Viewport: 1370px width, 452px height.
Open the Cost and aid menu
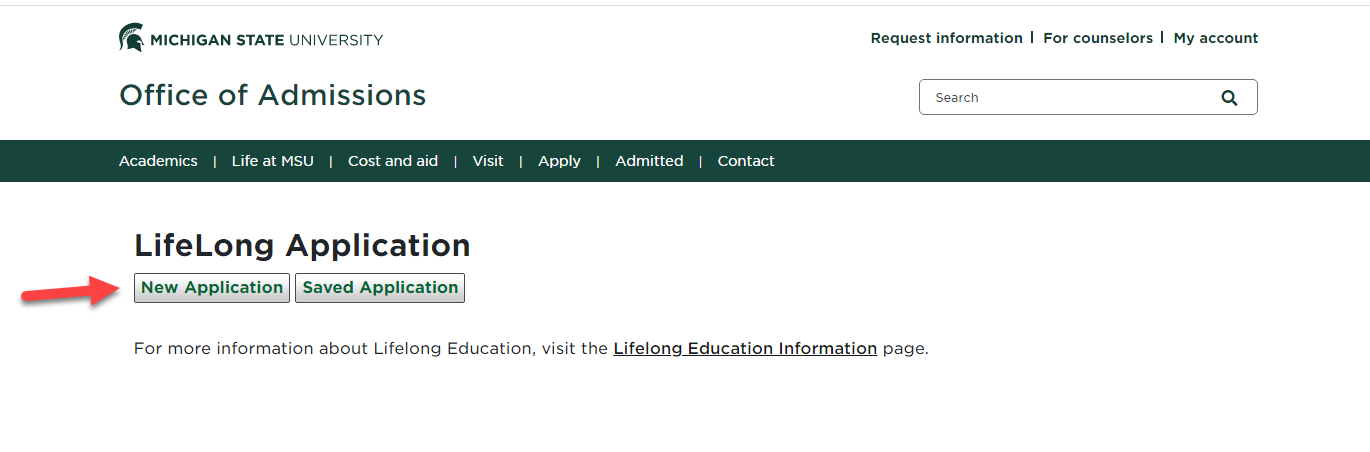[393, 161]
